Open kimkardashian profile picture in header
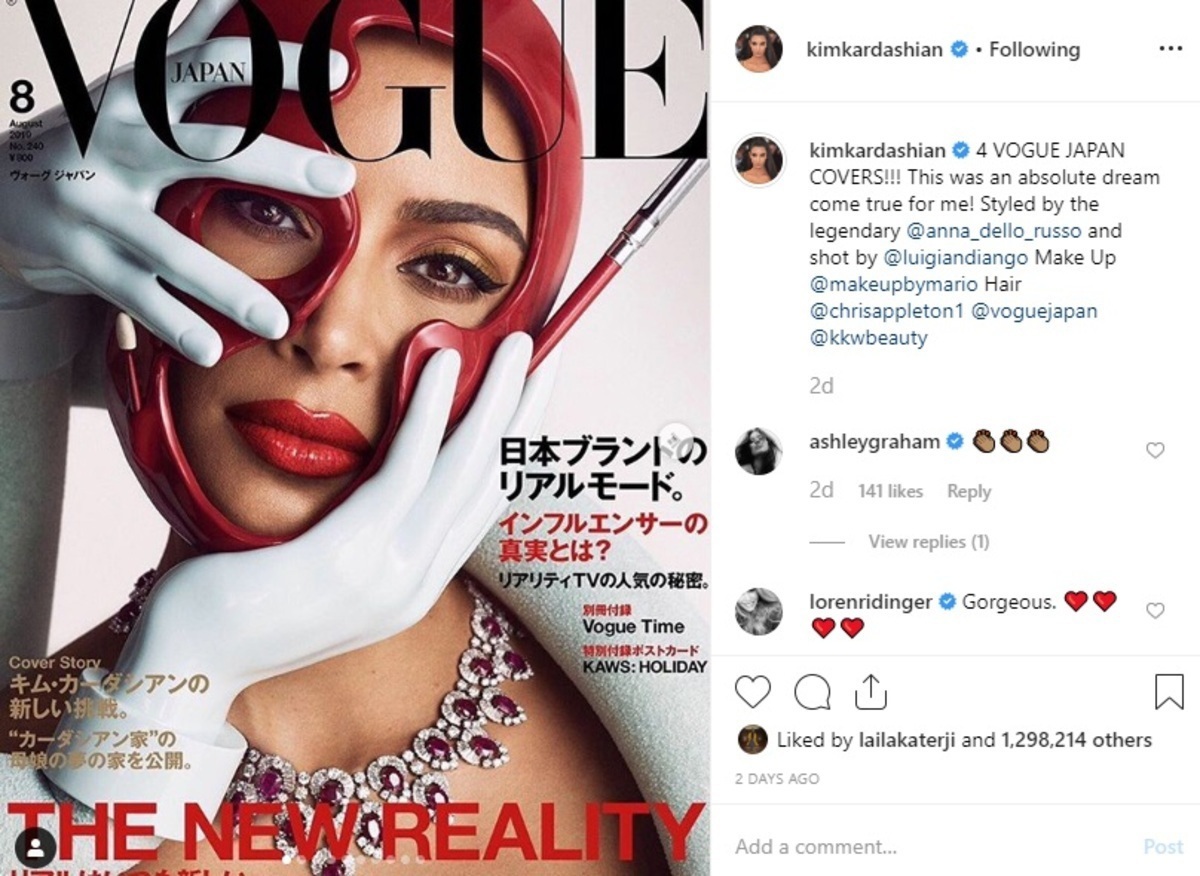Screen dimensions: 1200x876 point(759,49)
